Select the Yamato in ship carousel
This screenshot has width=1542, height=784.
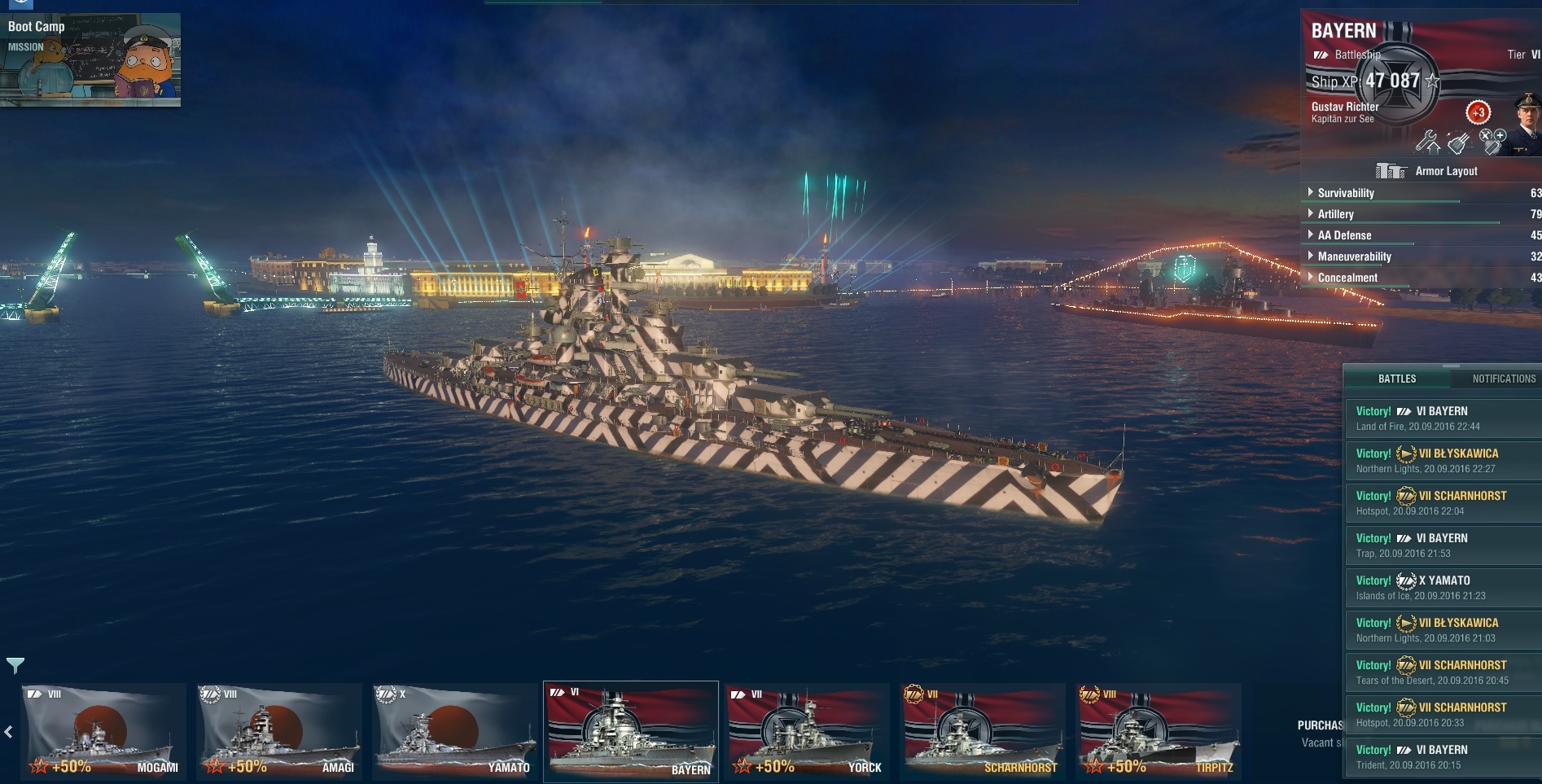click(x=455, y=731)
